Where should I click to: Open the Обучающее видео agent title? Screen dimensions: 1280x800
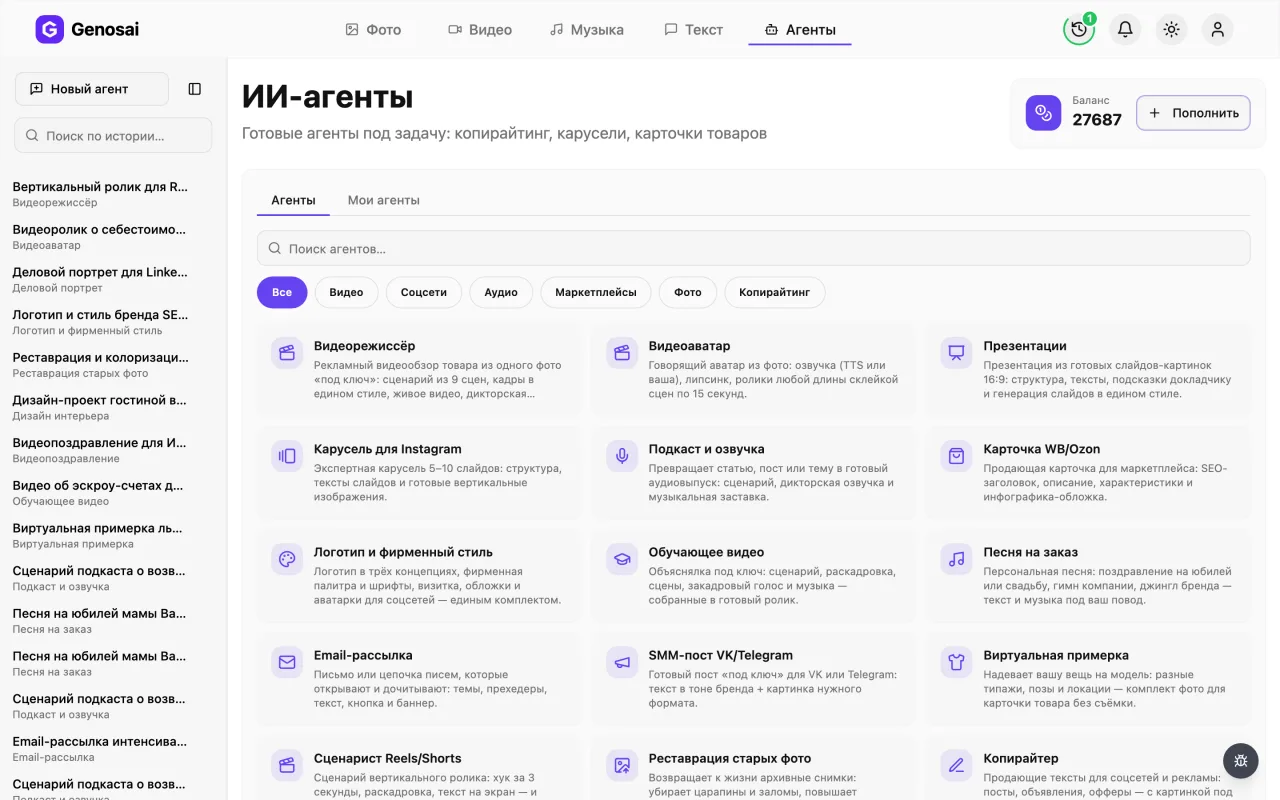click(706, 552)
